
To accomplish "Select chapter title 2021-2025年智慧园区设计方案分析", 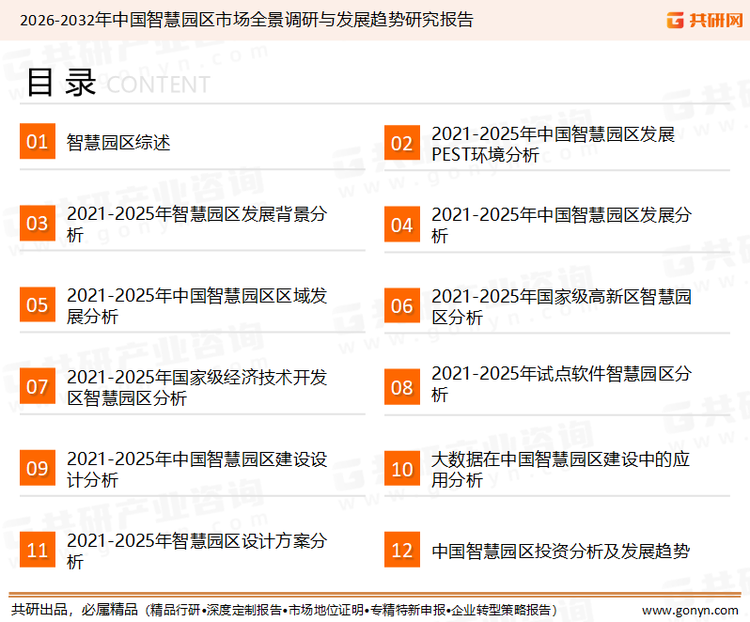I will click(x=197, y=551).
